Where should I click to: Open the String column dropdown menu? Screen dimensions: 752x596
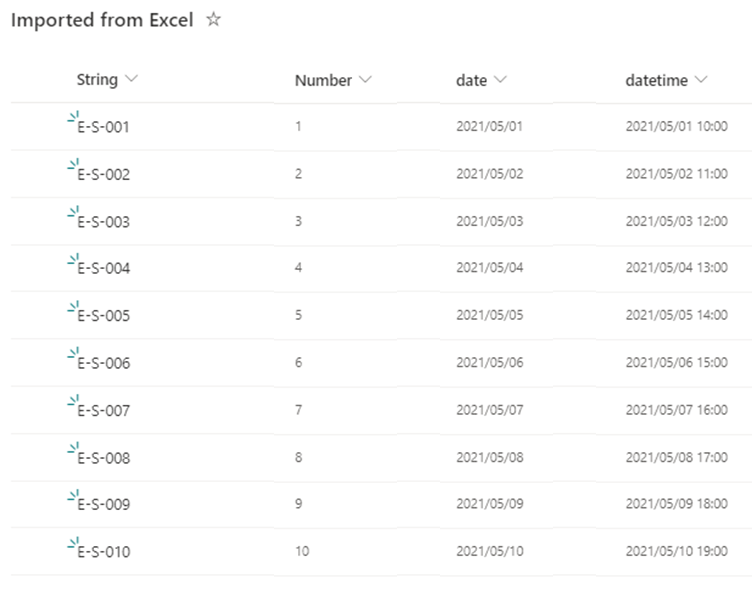tap(132, 80)
